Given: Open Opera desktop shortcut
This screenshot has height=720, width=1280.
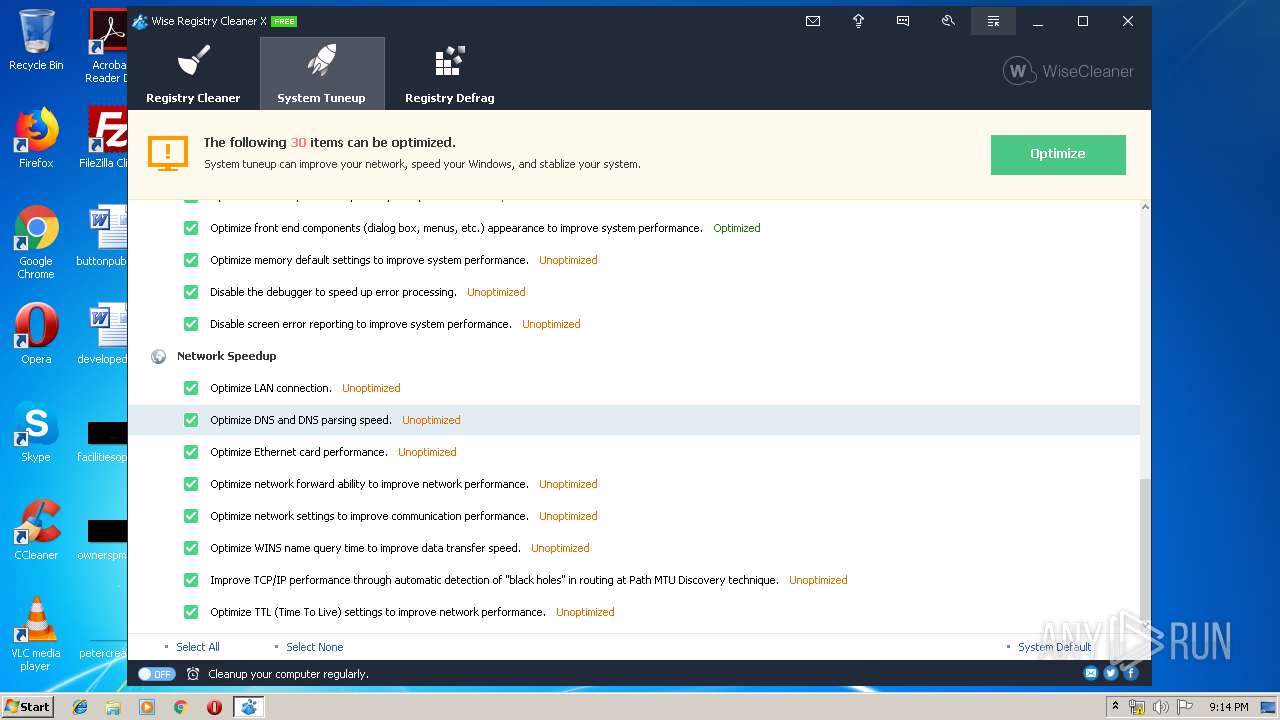Looking at the screenshot, I should [x=36, y=334].
